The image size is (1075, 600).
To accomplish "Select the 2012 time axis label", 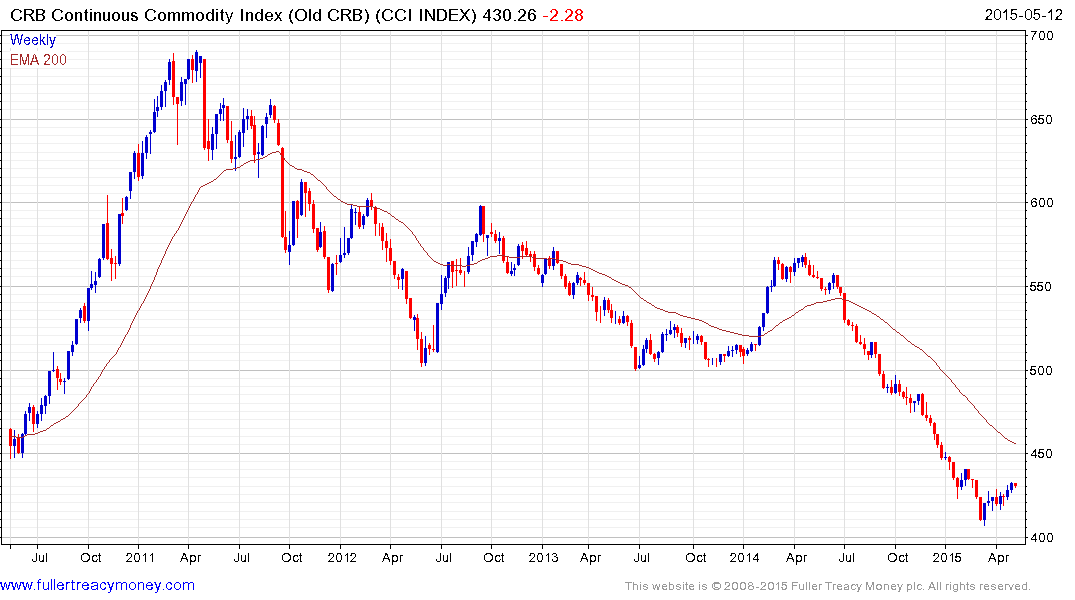I will coord(341,557).
